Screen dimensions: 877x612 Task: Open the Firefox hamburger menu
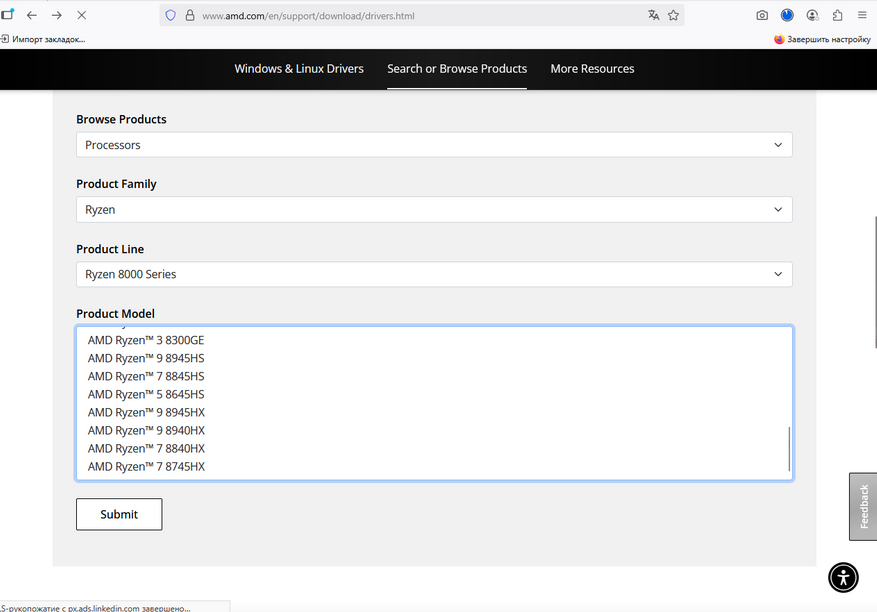tap(862, 15)
